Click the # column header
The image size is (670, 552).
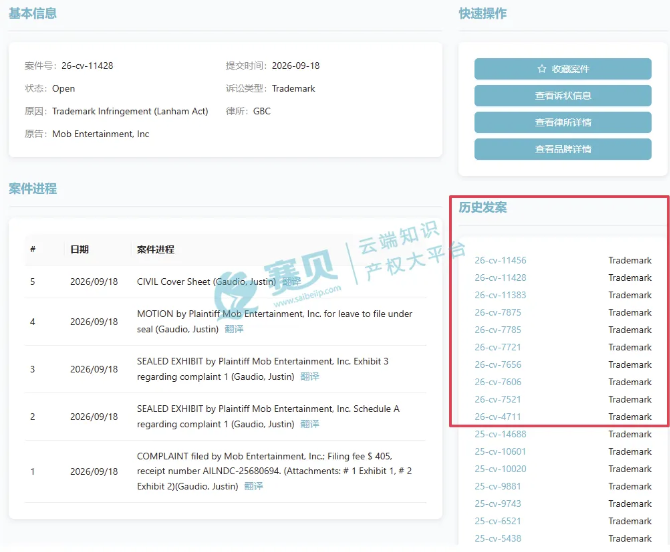[x=33, y=249]
